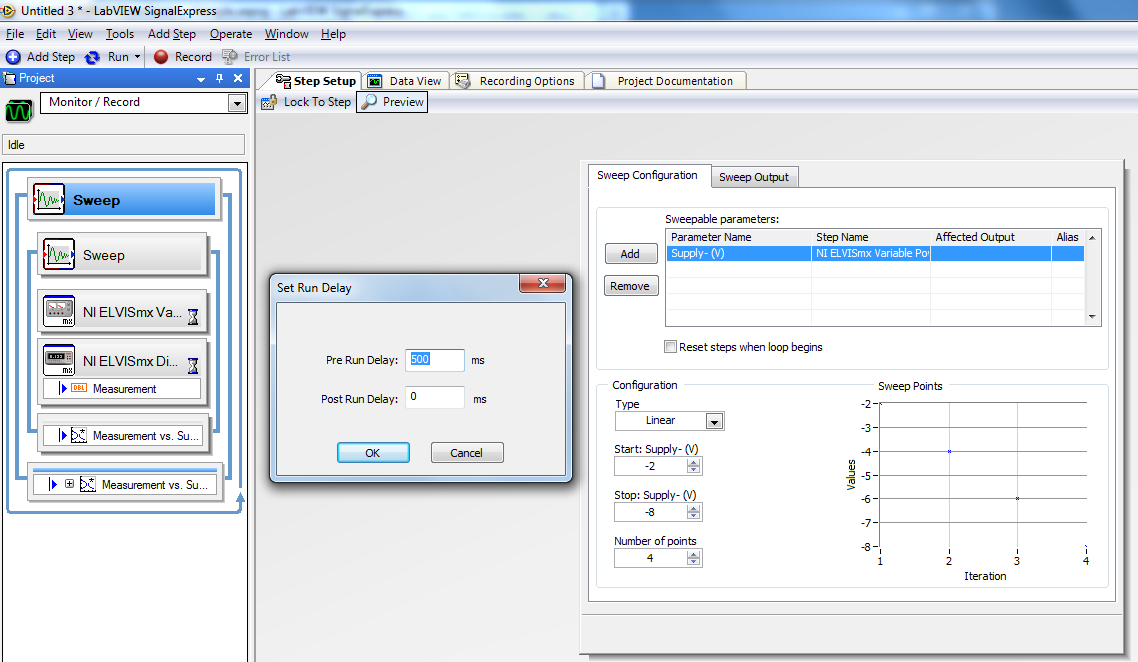Pin the Project panel
The image size is (1138, 662).
coord(219,78)
